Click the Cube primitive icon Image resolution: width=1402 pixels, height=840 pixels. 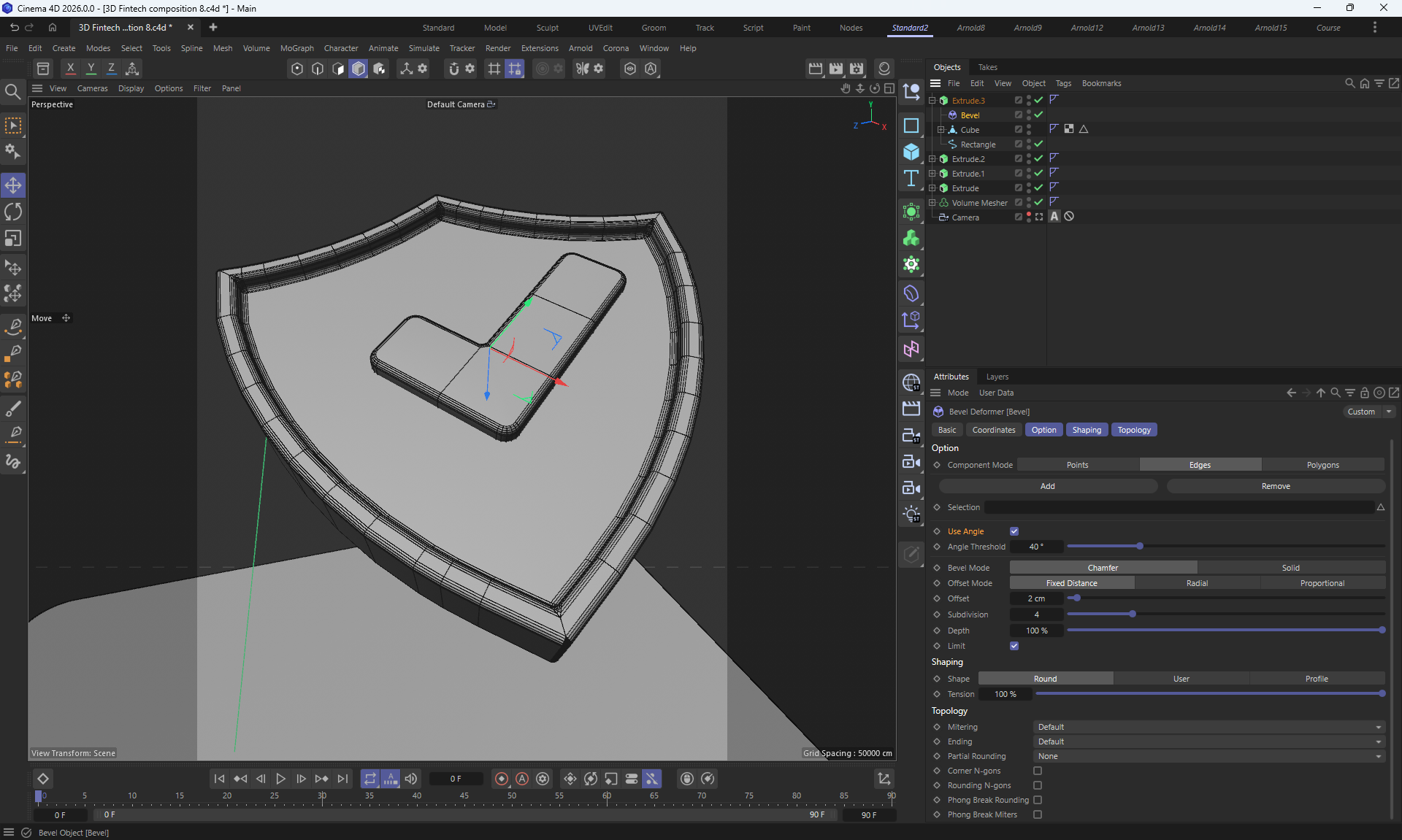[911, 152]
